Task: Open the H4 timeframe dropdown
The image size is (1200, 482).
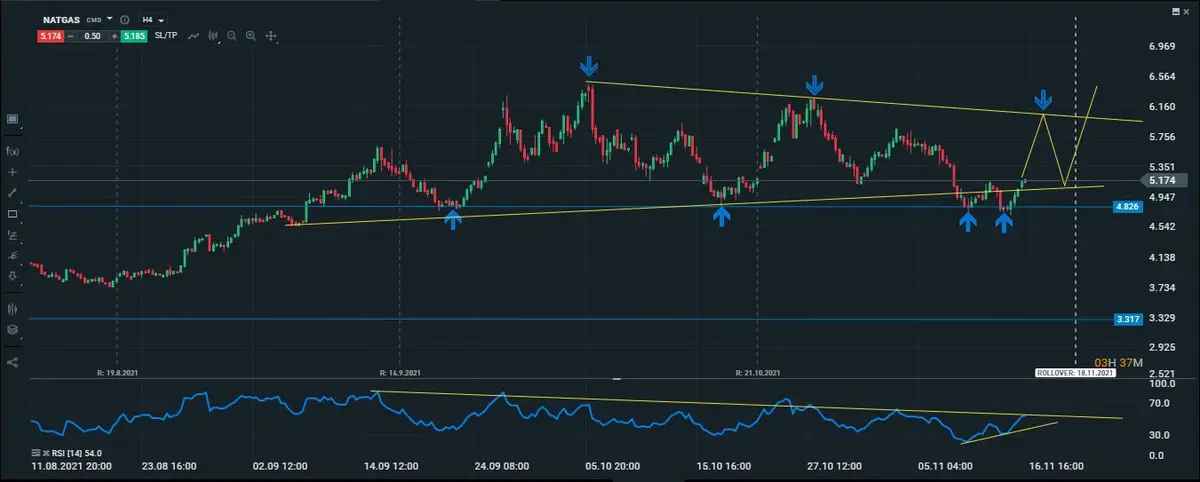Action: 153,19
